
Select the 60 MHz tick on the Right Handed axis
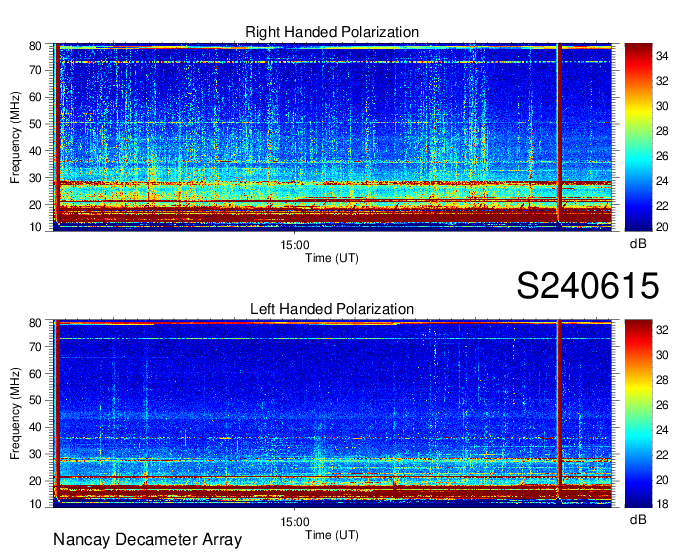tap(36, 97)
